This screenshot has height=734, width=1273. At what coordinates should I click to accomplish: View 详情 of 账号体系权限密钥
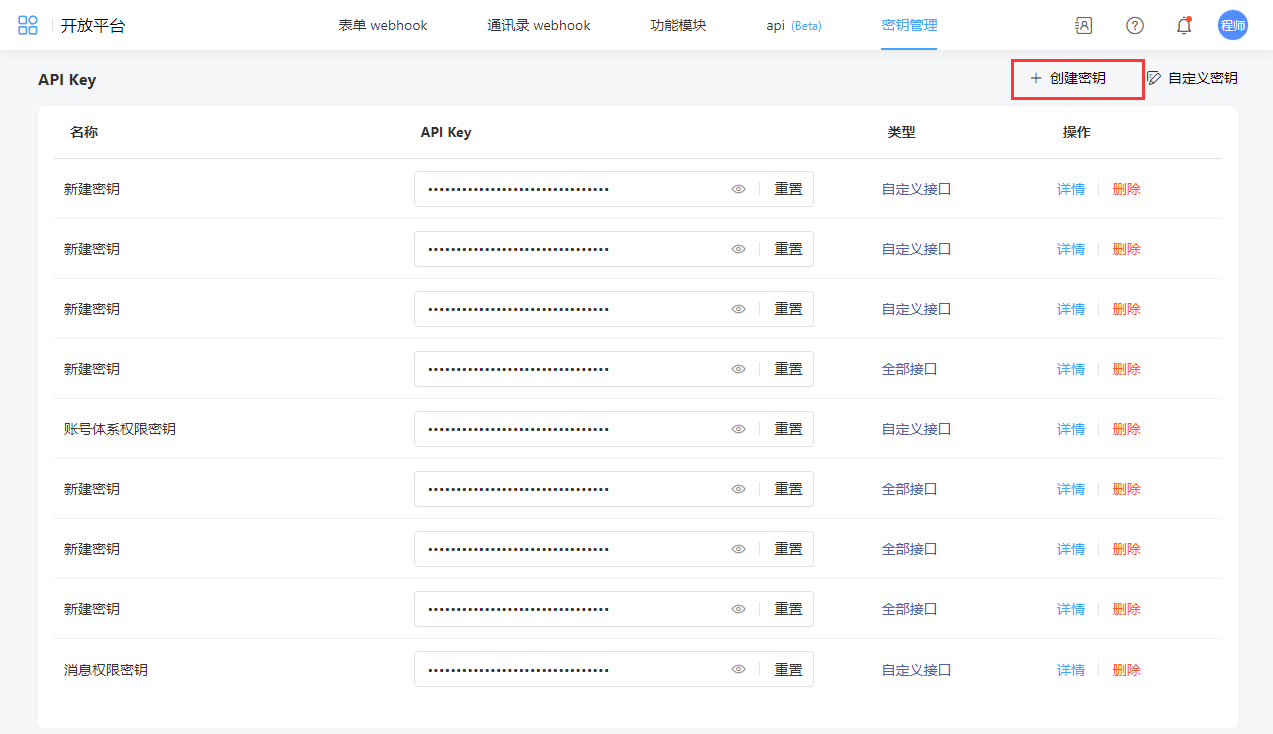click(1070, 429)
